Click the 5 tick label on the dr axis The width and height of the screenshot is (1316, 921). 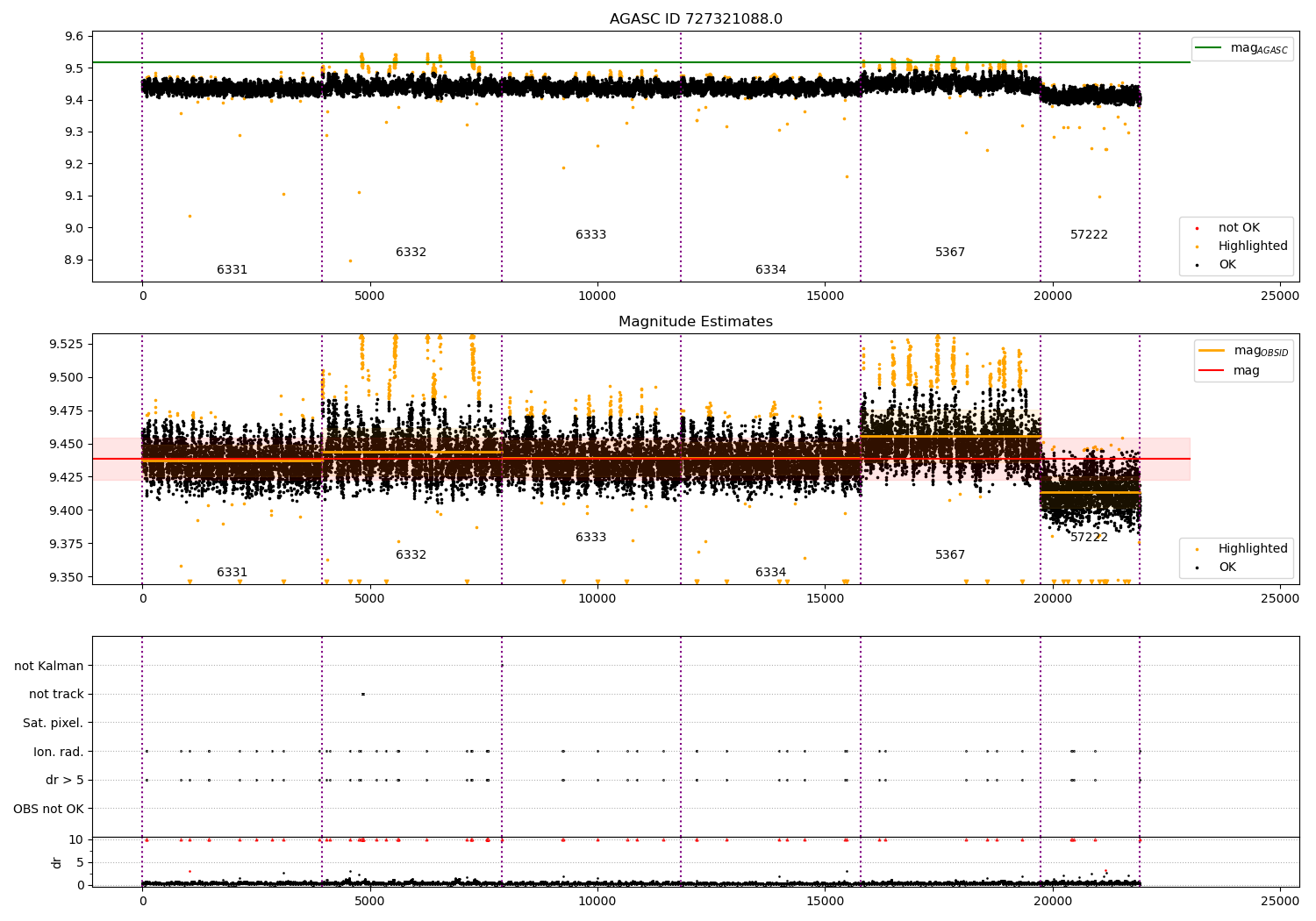[80, 863]
